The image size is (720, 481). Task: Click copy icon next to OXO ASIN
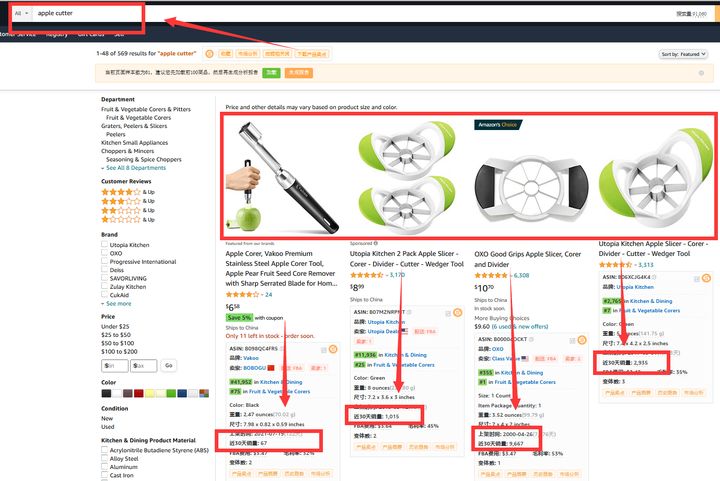[x=531, y=339]
